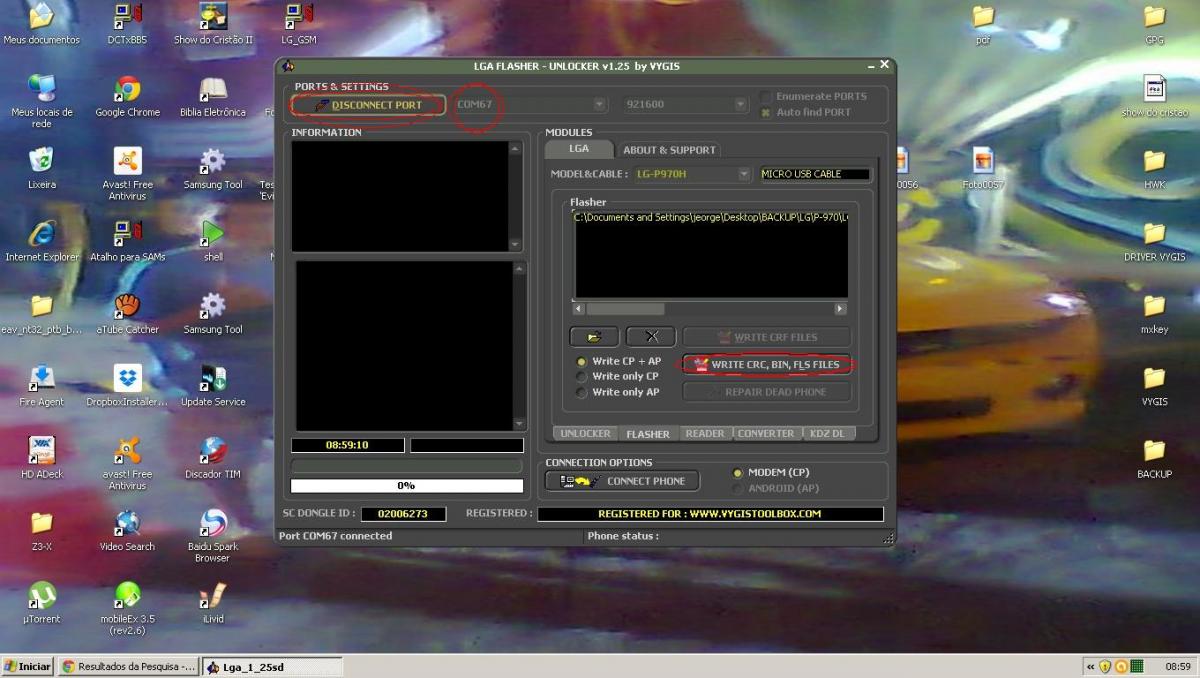Switch to the FLASHER tab
The image size is (1200, 678).
click(x=648, y=434)
